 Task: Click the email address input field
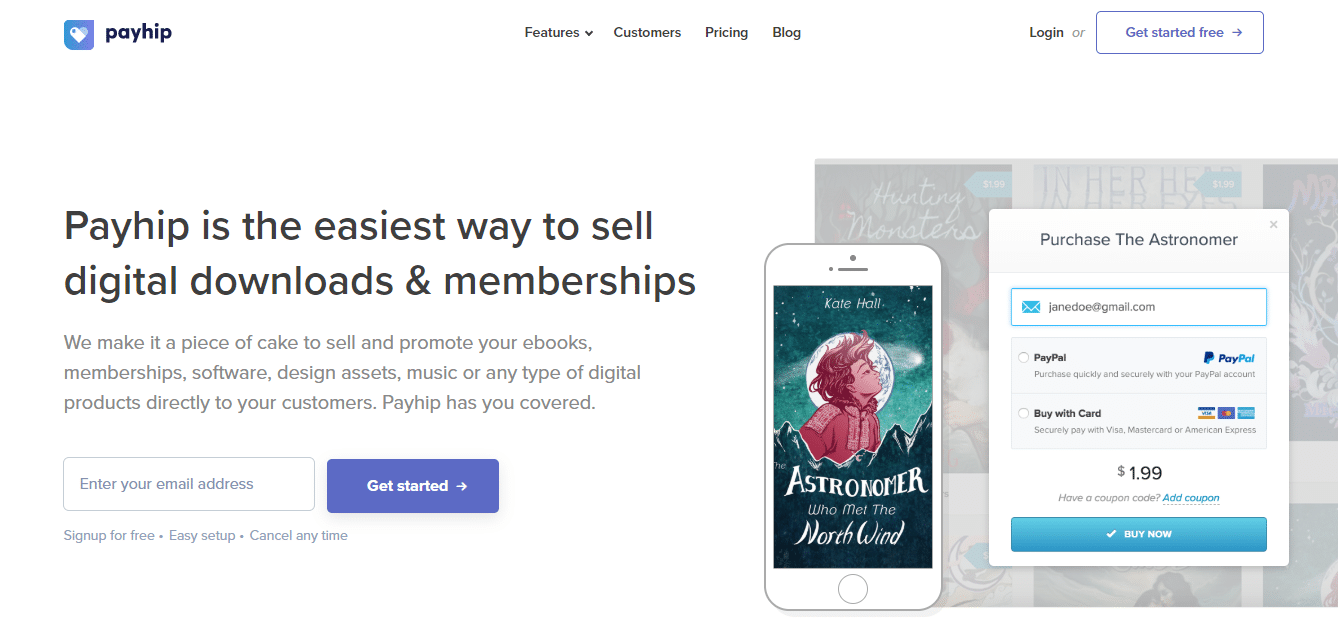[x=188, y=484]
